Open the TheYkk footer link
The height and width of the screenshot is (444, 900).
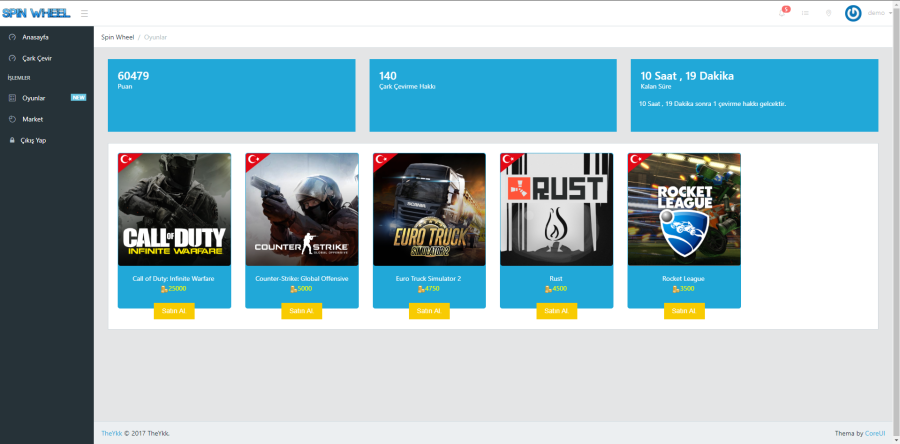pos(110,433)
